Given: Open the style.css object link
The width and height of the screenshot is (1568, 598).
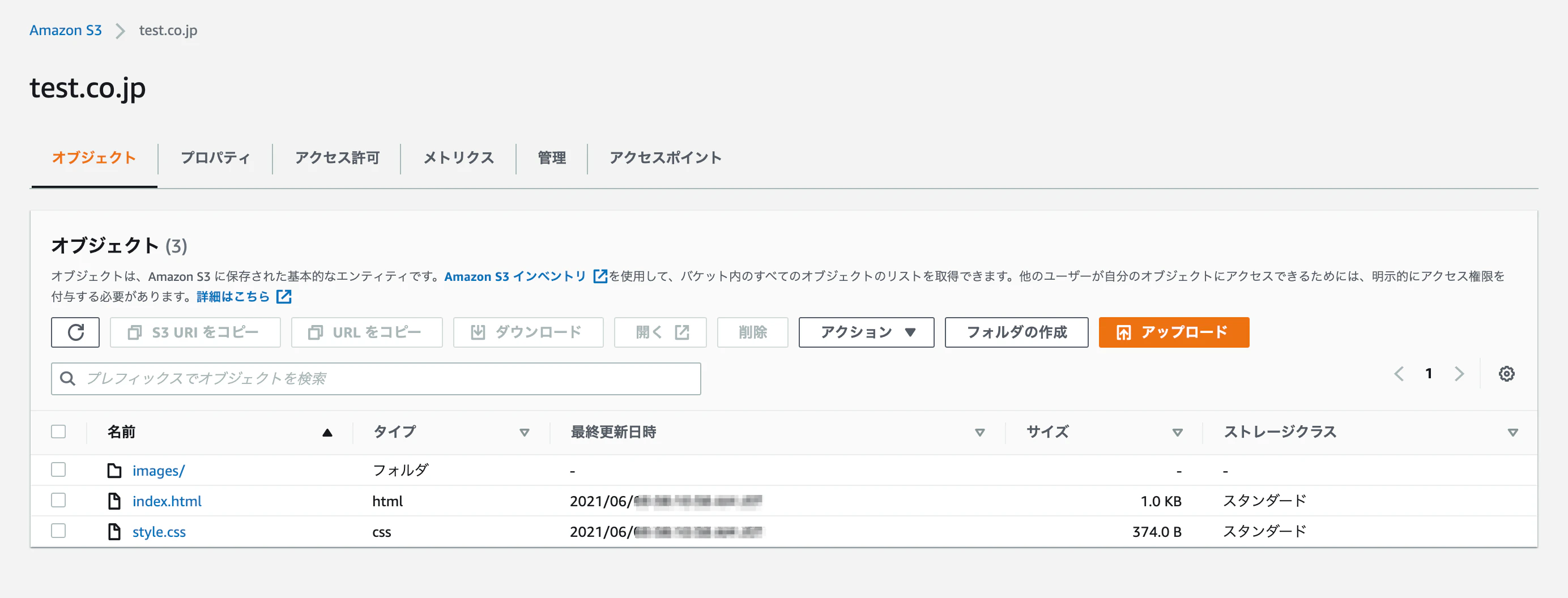Looking at the screenshot, I should 159,531.
